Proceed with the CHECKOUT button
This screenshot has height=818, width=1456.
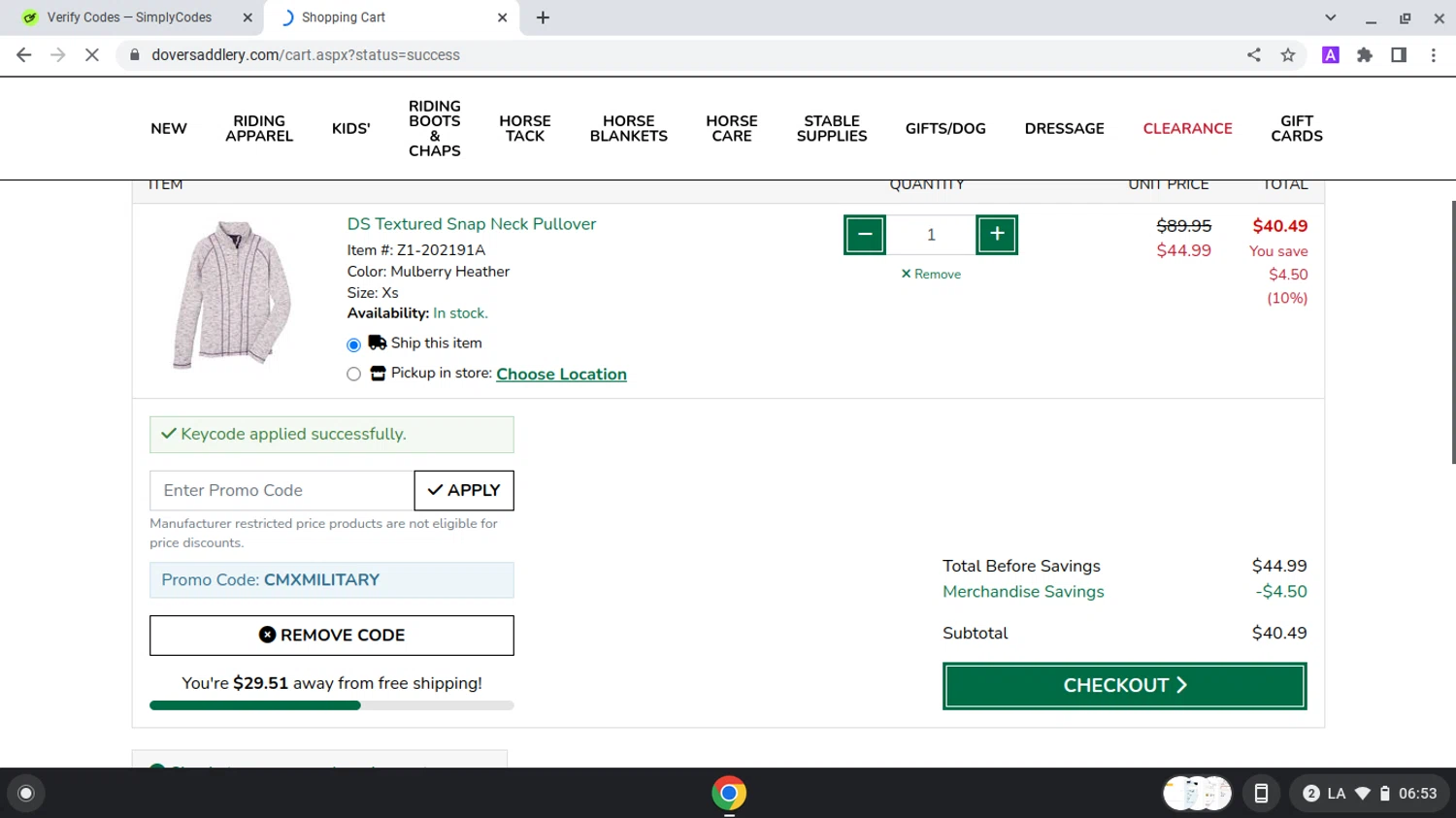pyautogui.click(x=1124, y=686)
